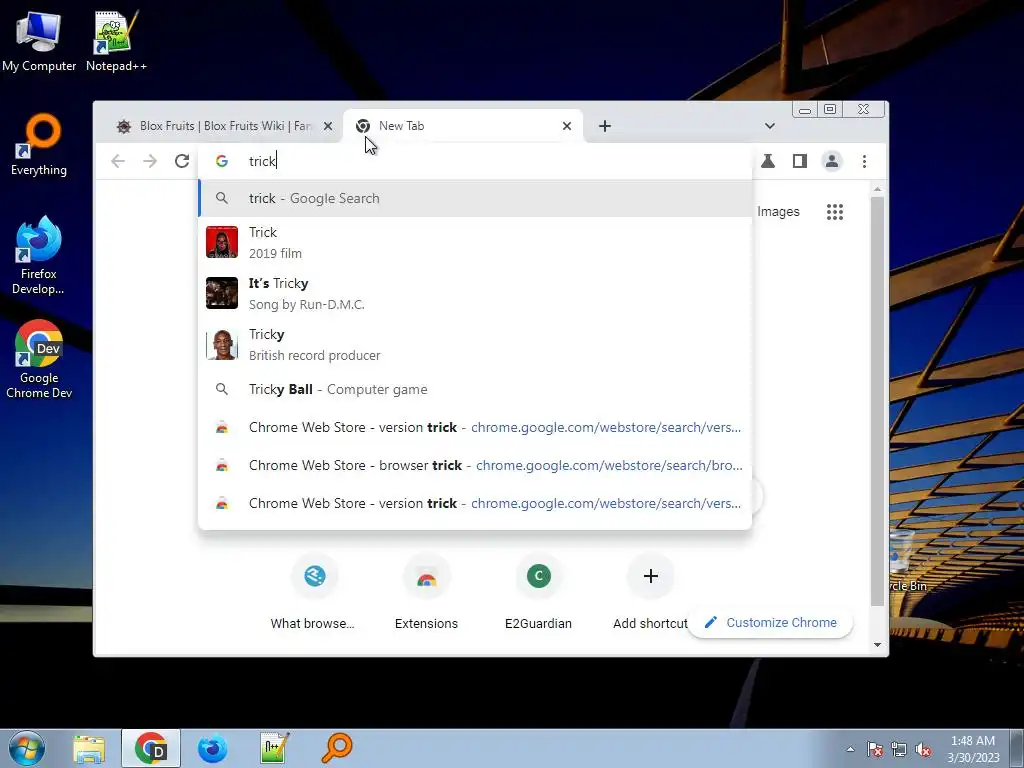Click Customize Chrome button
This screenshot has height=768, width=1024.
[771, 622]
